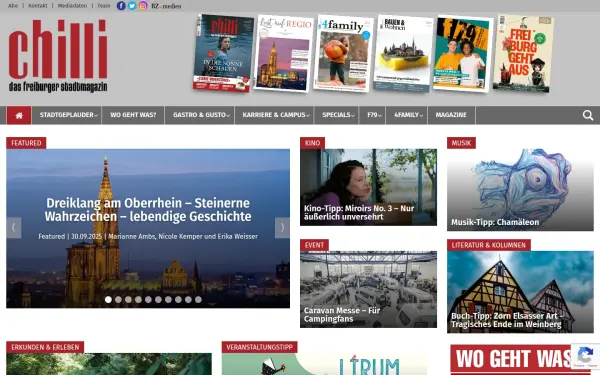Select the eighth slider dot
This screenshot has height=375, width=600.
pos(178,300)
